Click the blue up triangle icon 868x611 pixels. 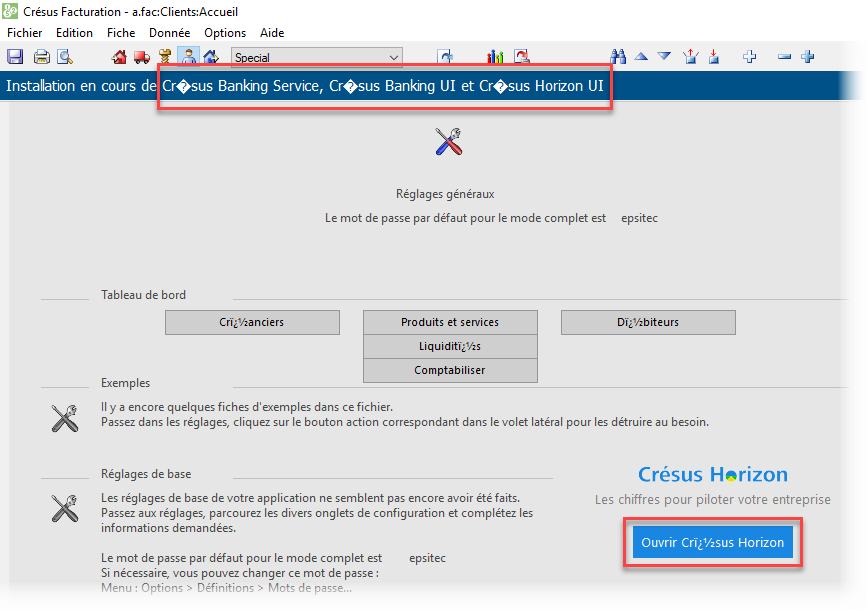coord(641,56)
